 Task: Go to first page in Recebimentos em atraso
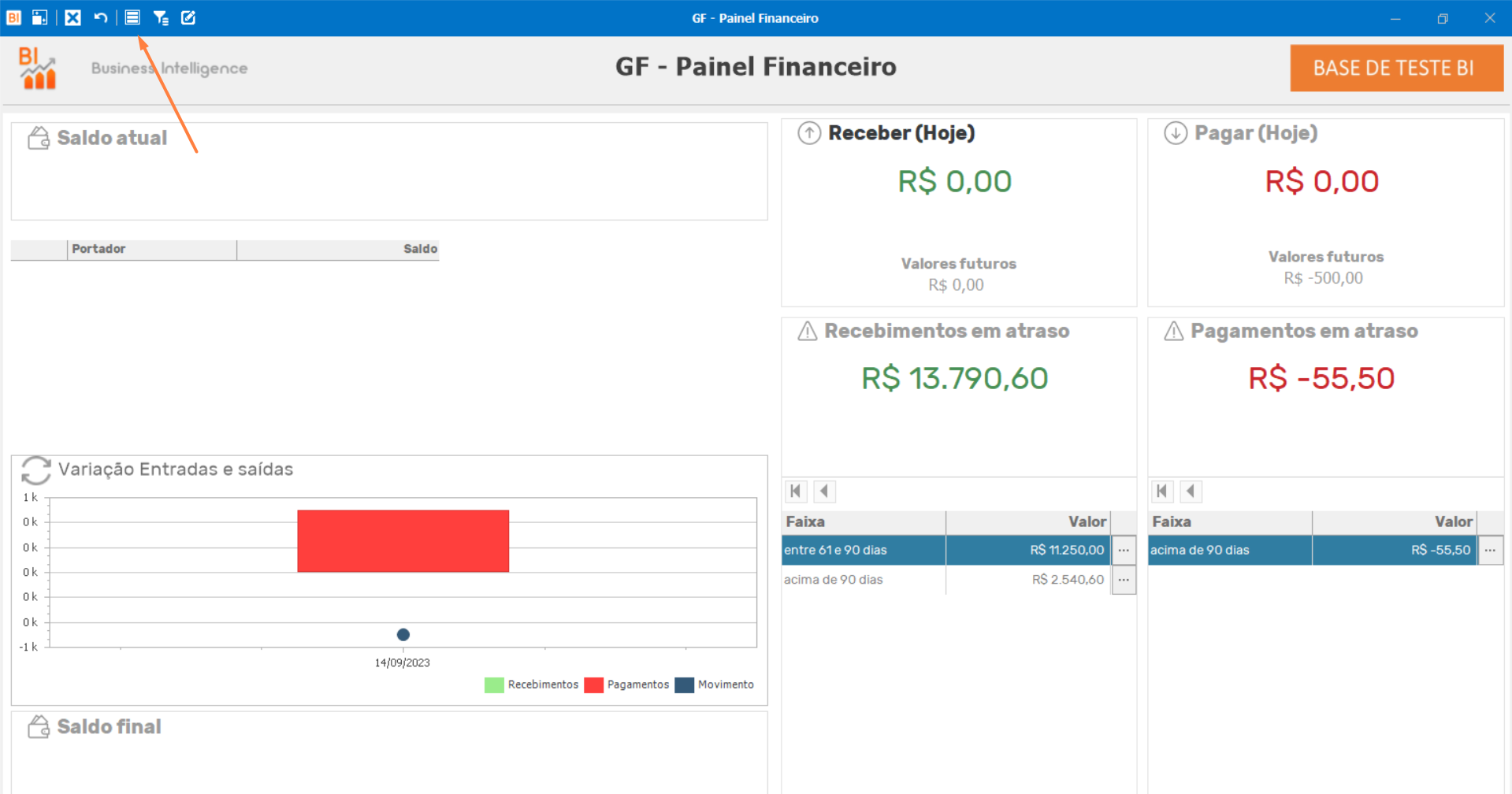[x=796, y=492]
